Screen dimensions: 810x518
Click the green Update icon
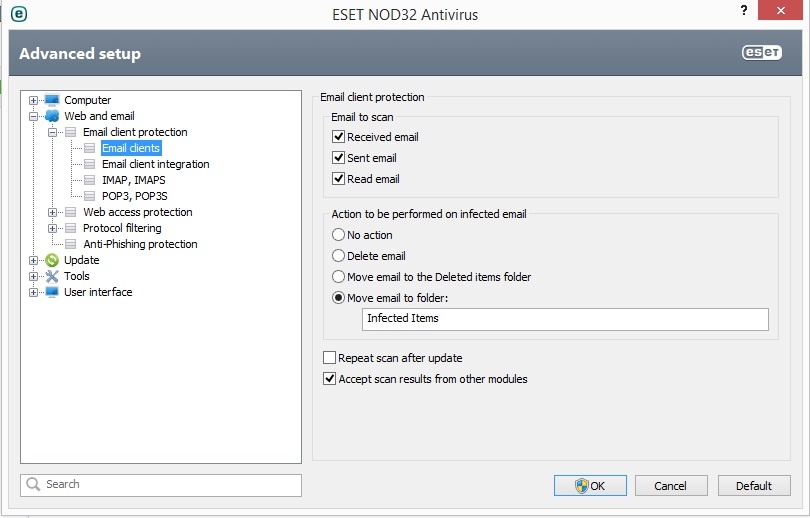(52, 260)
